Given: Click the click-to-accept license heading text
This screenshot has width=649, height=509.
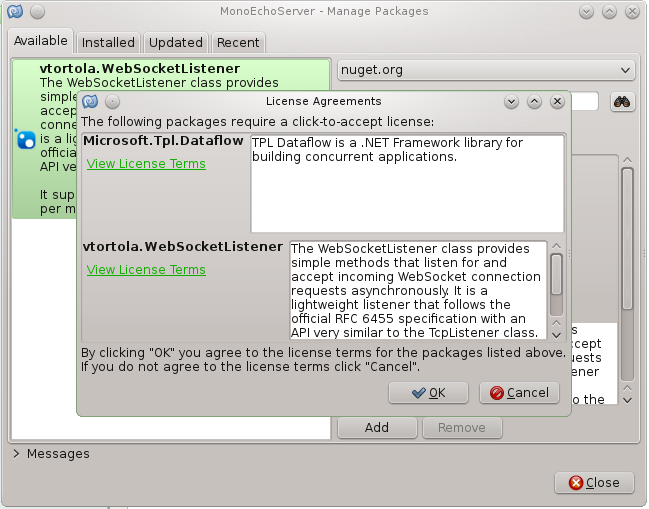Looking at the screenshot, I should click(x=257, y=122).
